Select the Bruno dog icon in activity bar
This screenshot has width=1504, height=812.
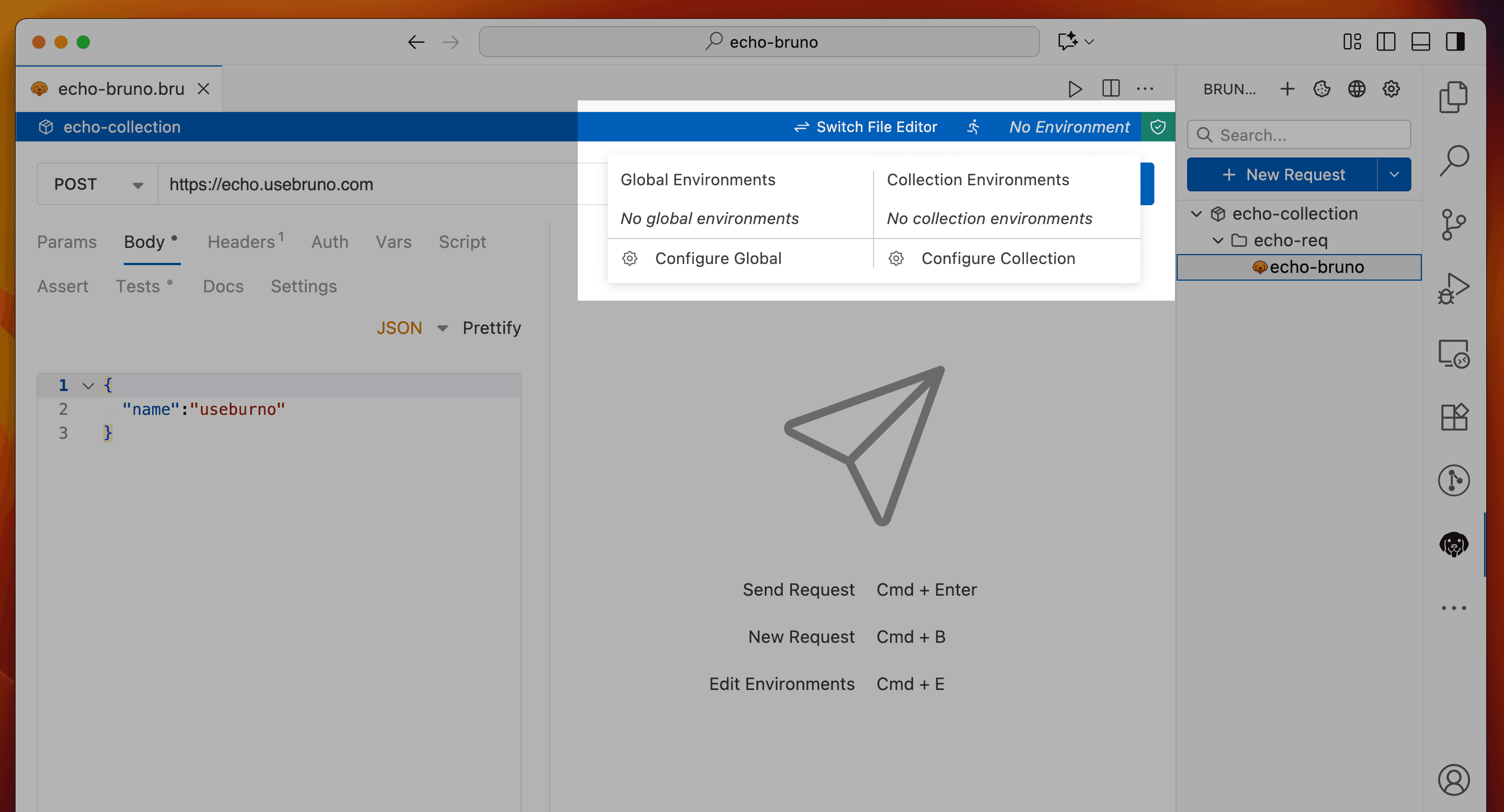click(1455, 544)
